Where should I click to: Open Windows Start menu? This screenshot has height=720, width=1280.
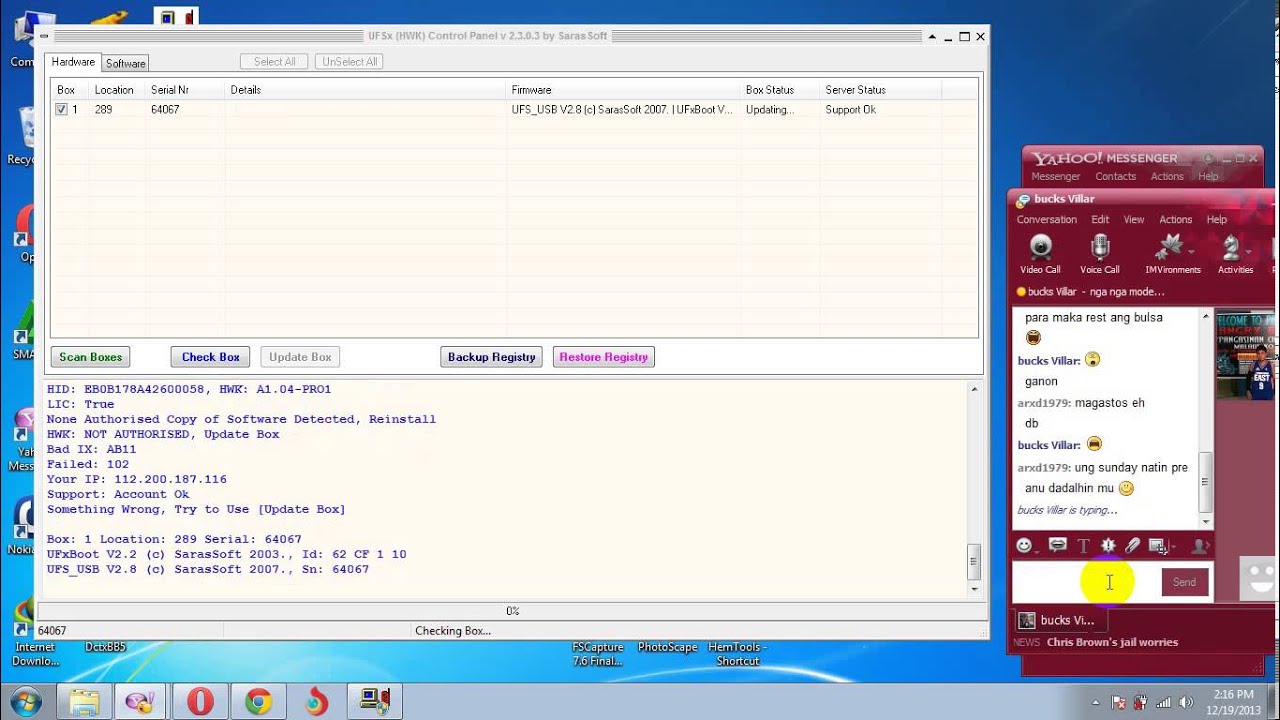[26, 701]
